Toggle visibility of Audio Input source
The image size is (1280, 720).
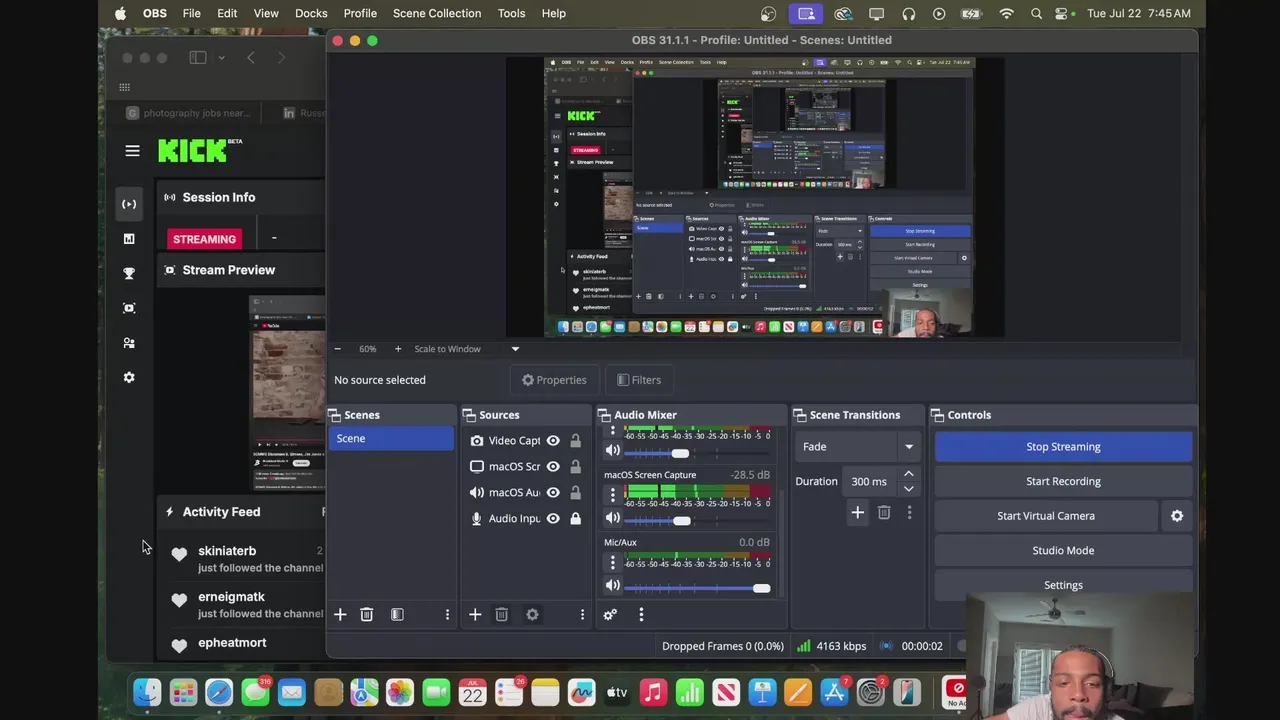click(553, 518)
